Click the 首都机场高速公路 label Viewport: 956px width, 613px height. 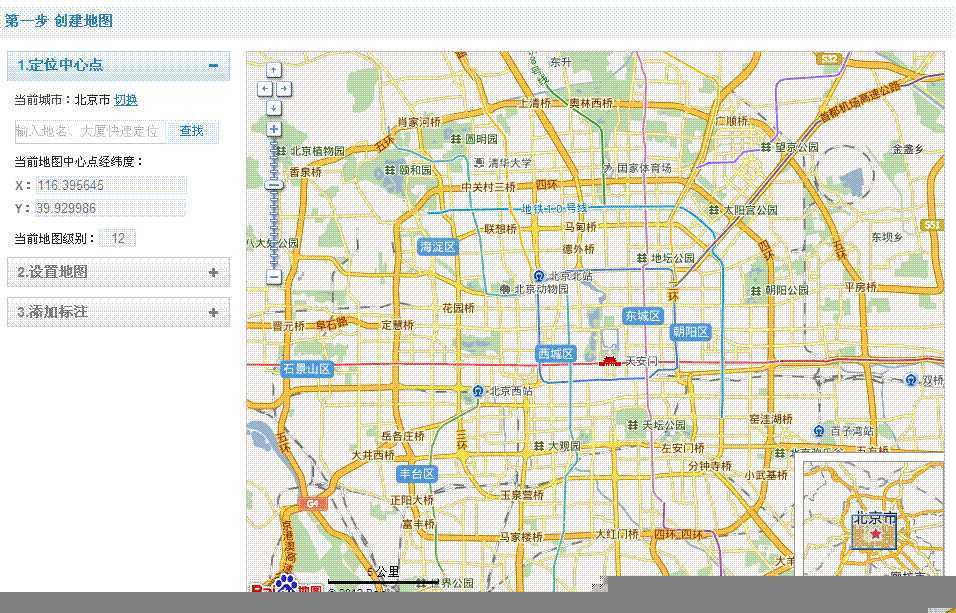pyautogui.click(x=860, y=102)
